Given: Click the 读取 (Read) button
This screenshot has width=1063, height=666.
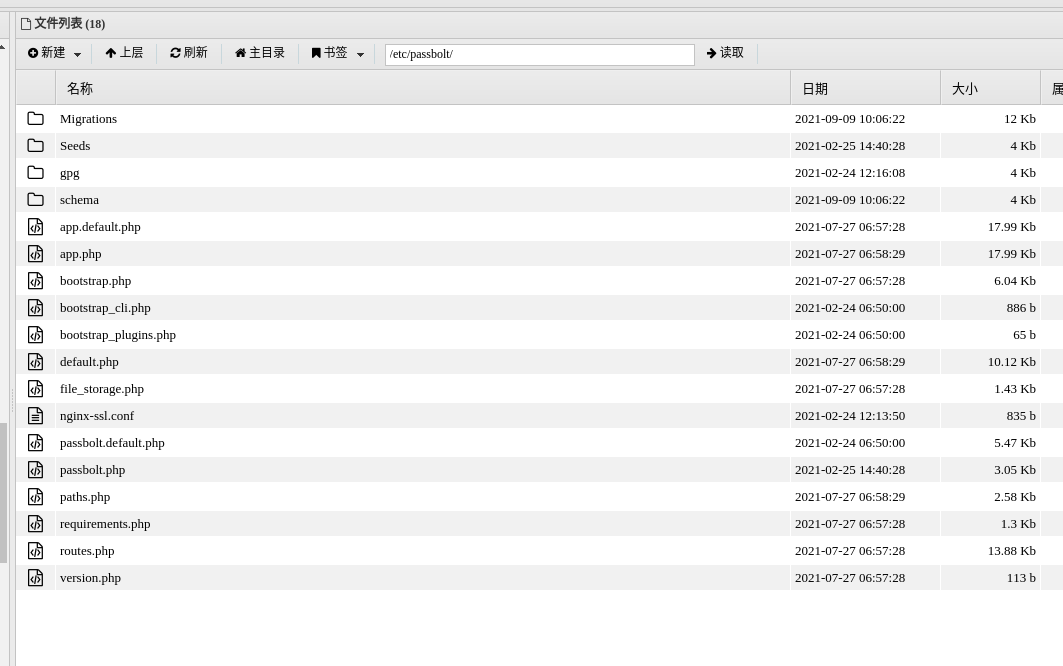Looking at the screenshot, I should pyautogui.click(x=725, y=53).
